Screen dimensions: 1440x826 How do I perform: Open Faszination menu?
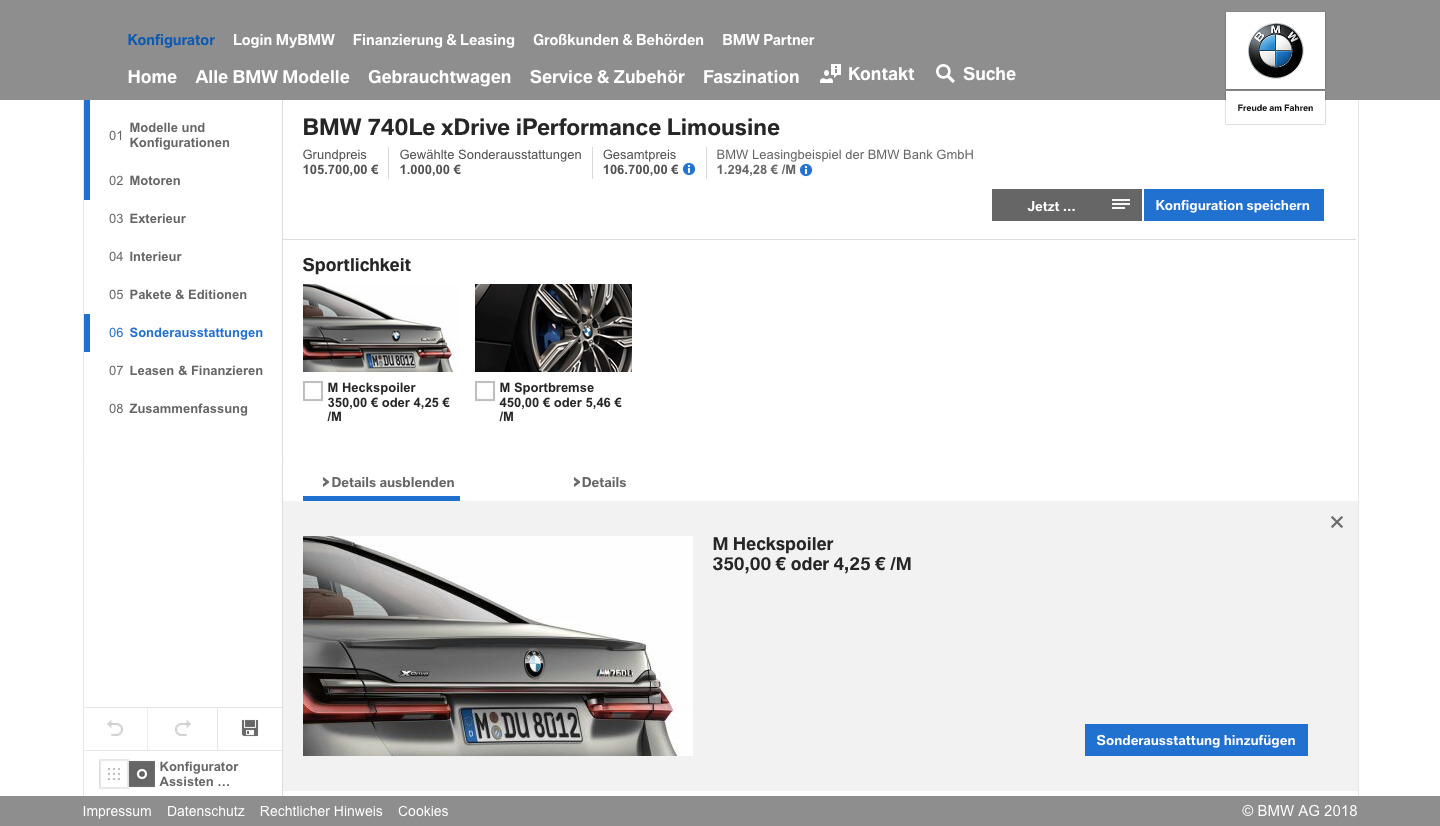tap(751, 77)
